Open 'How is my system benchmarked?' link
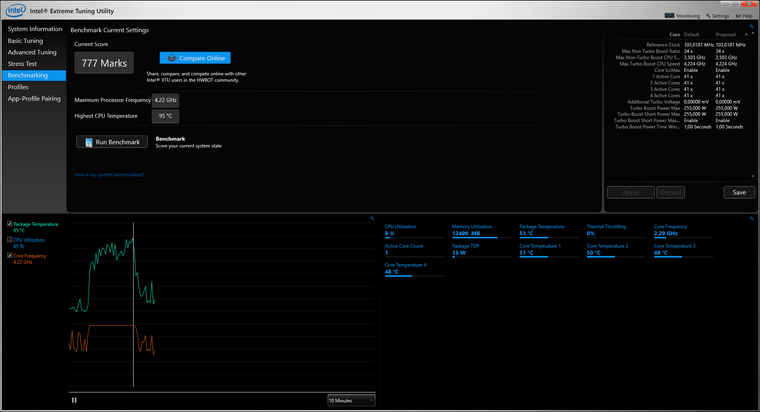 (109, 174)
